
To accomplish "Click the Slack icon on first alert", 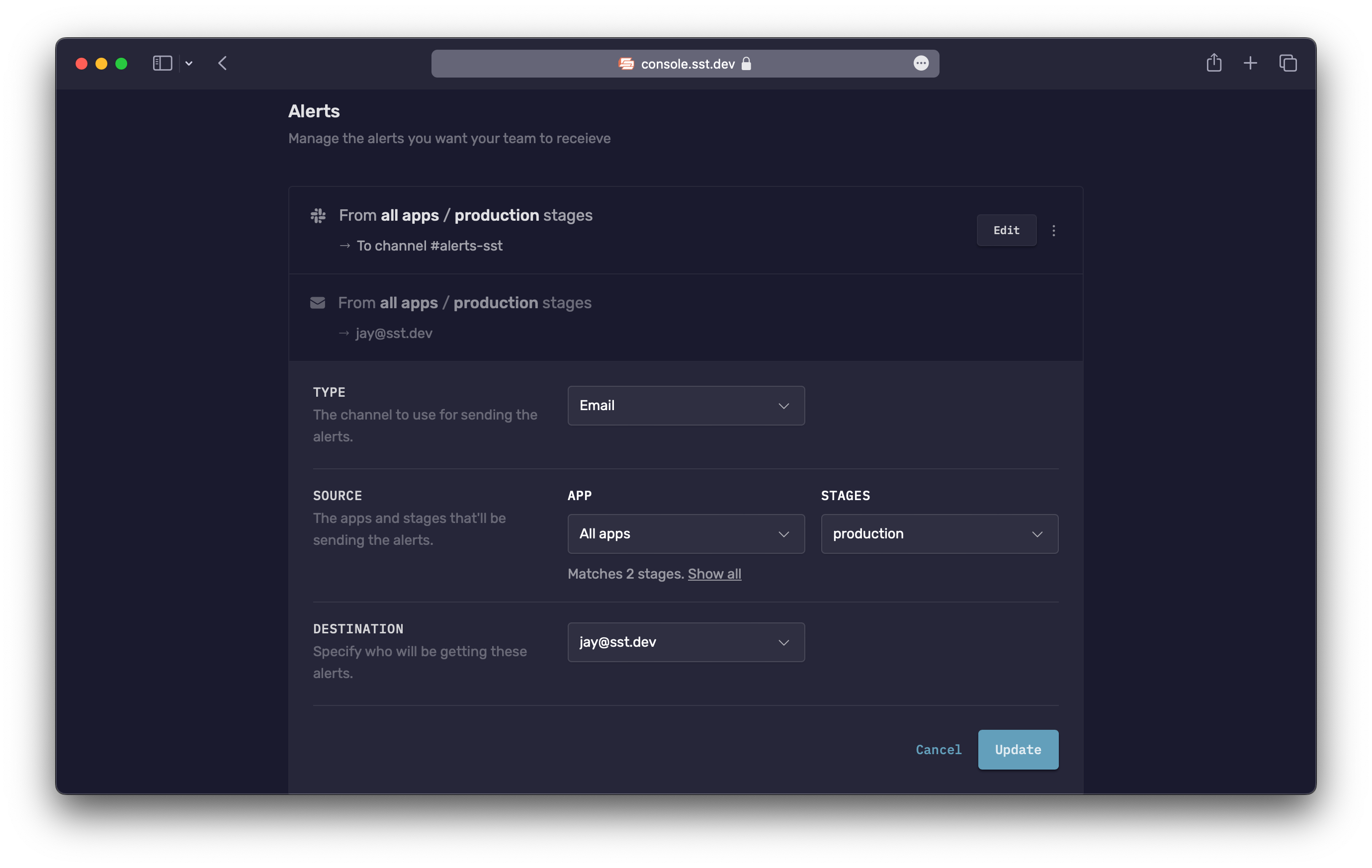I will click(x=318, y=215).
